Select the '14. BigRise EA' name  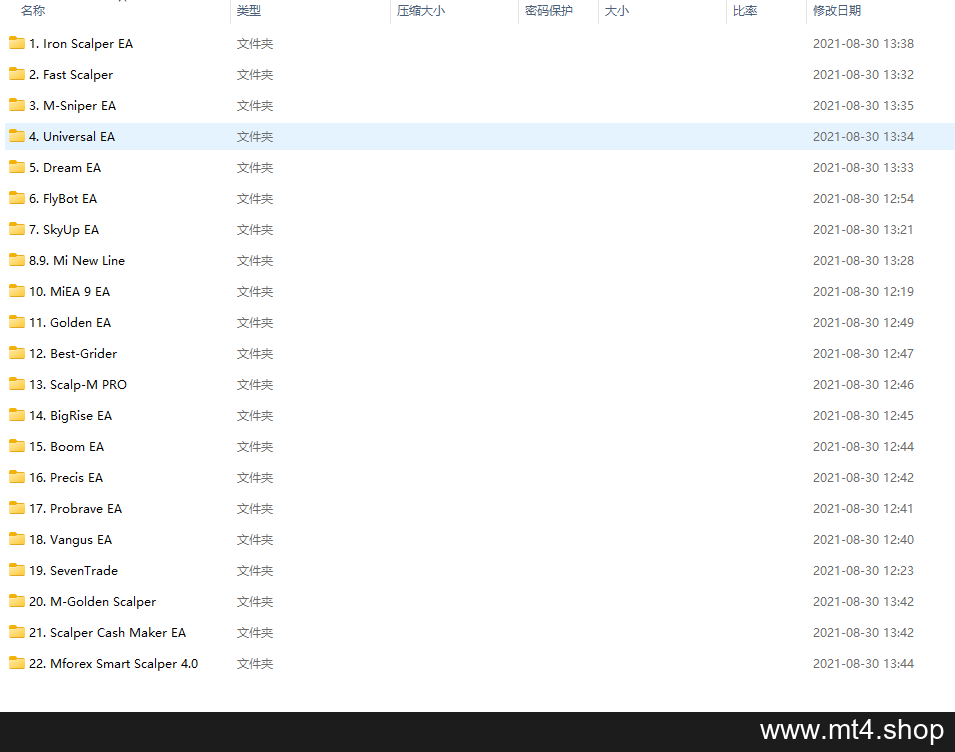tap(71, 416)
